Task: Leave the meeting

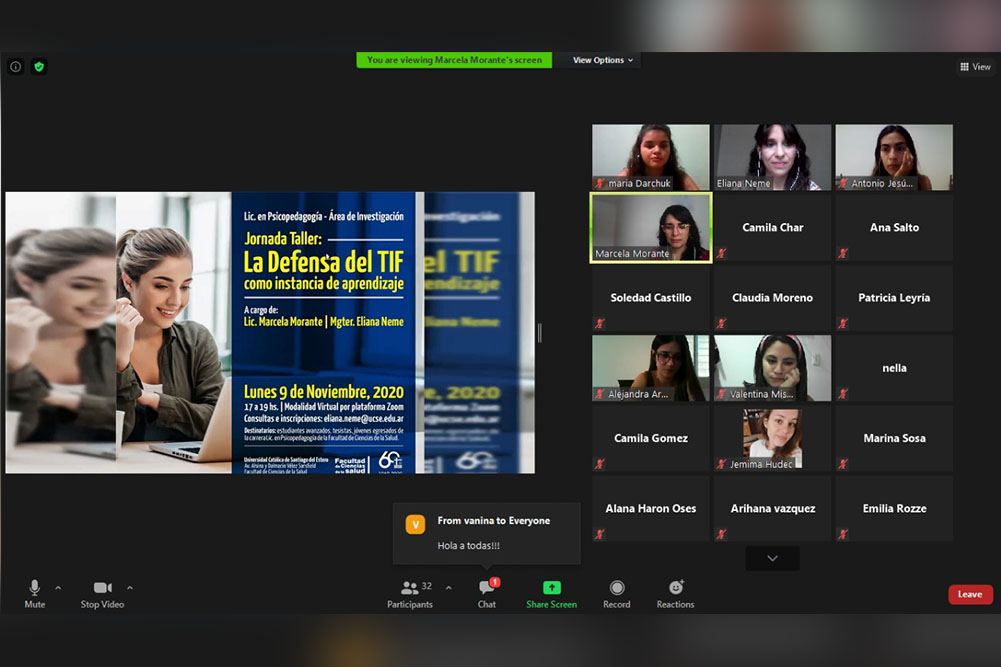Action: 970,594
